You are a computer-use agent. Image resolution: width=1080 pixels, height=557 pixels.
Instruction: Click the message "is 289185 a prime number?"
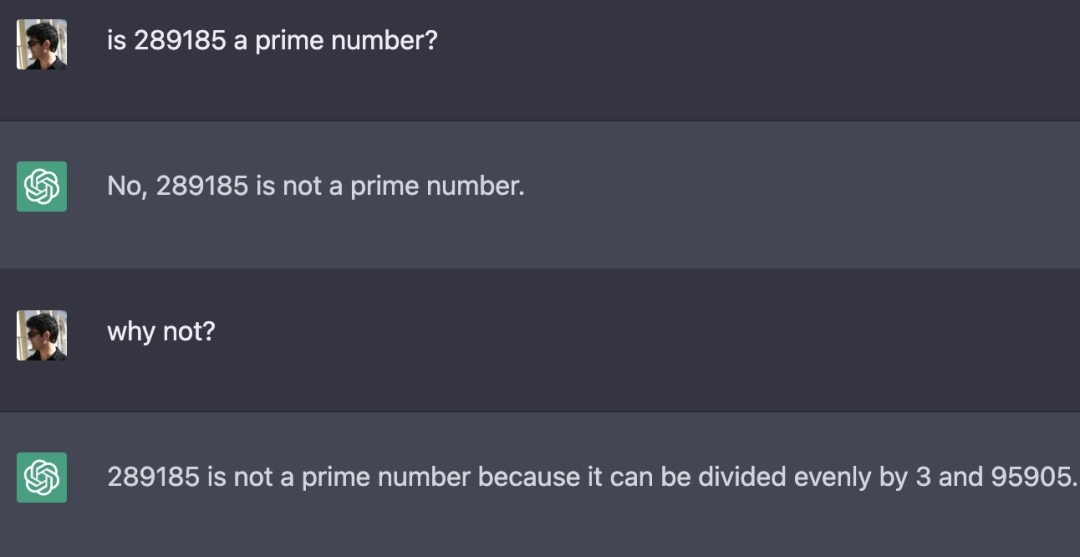pyautogui.click(x=272, y=41)
